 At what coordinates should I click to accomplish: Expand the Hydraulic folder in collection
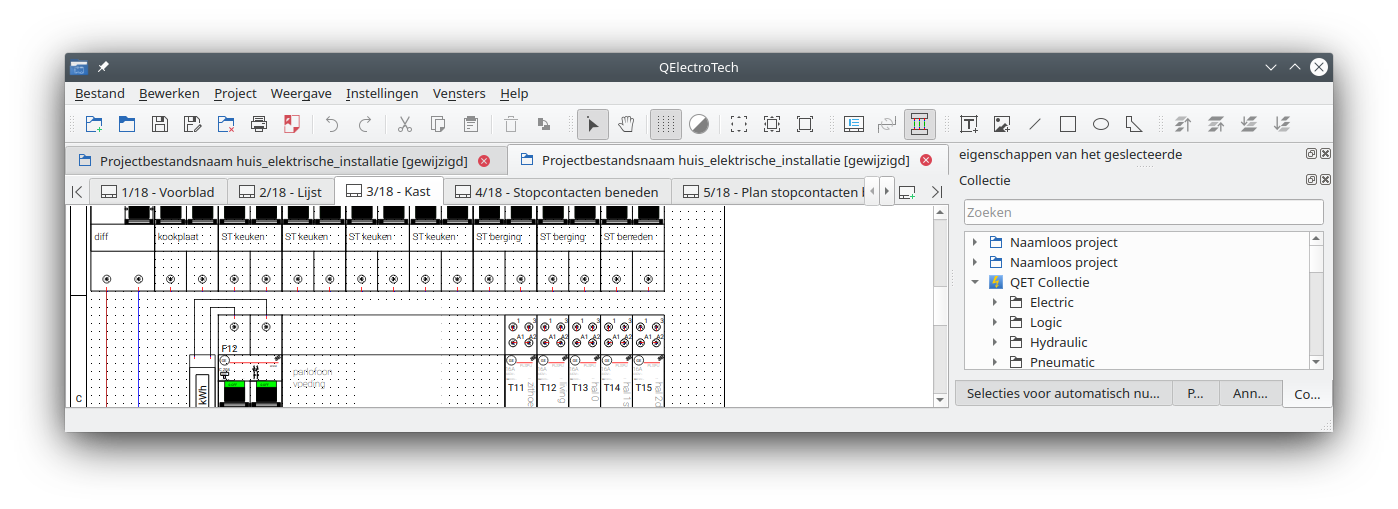(994, 342)
